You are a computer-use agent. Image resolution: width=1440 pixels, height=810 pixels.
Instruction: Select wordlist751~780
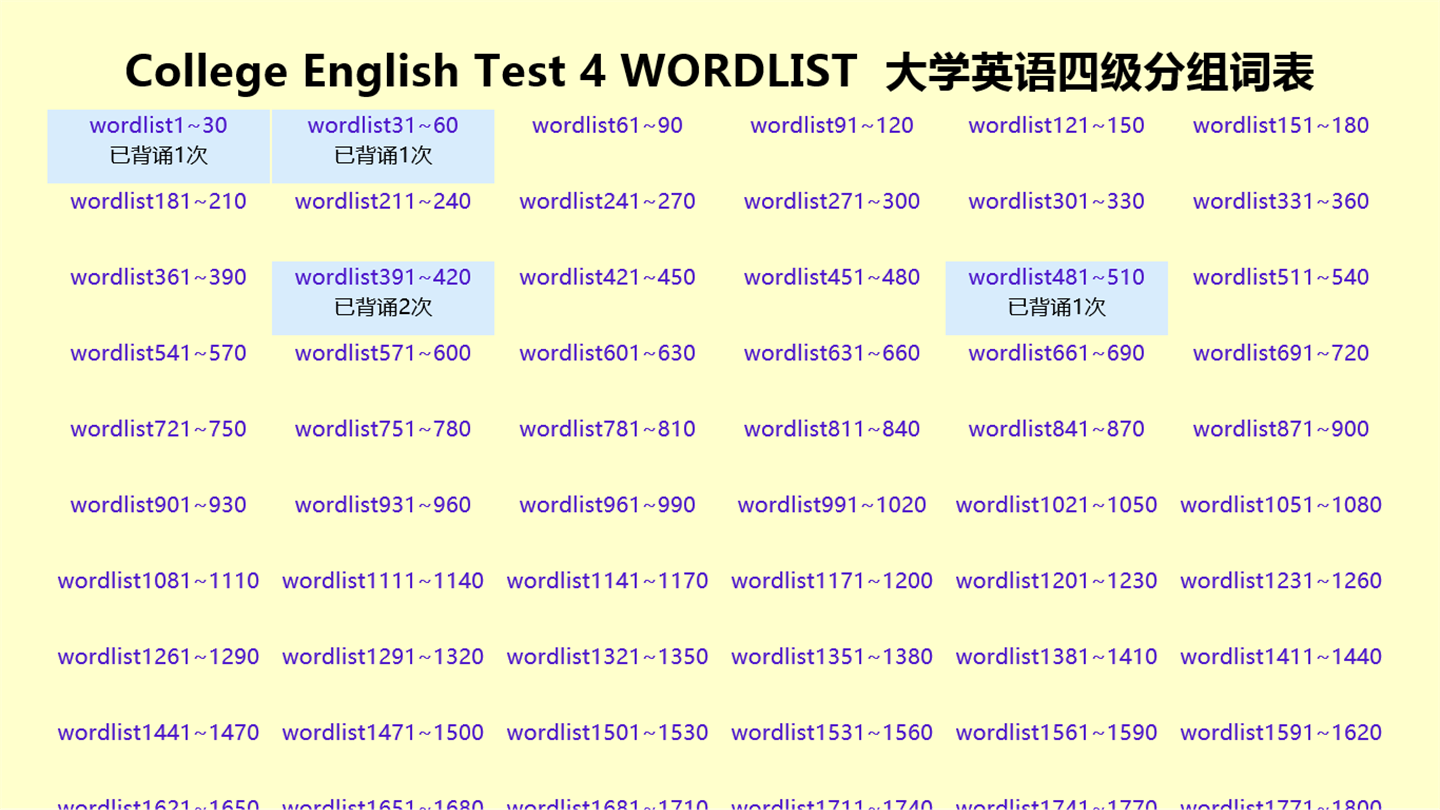(383, 429)
